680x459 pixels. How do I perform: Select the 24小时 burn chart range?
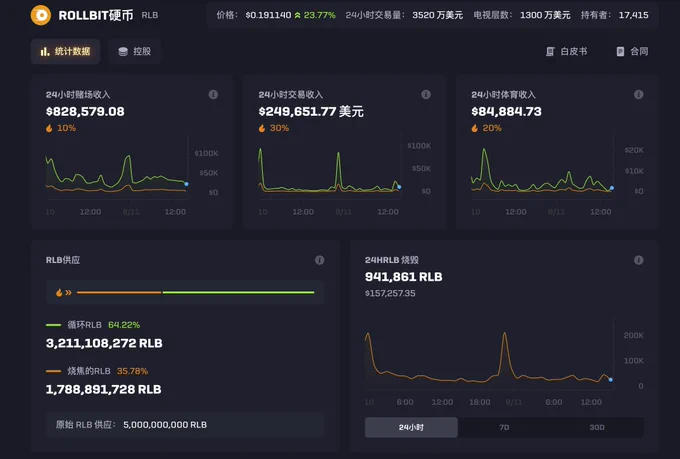click(411, 427)
